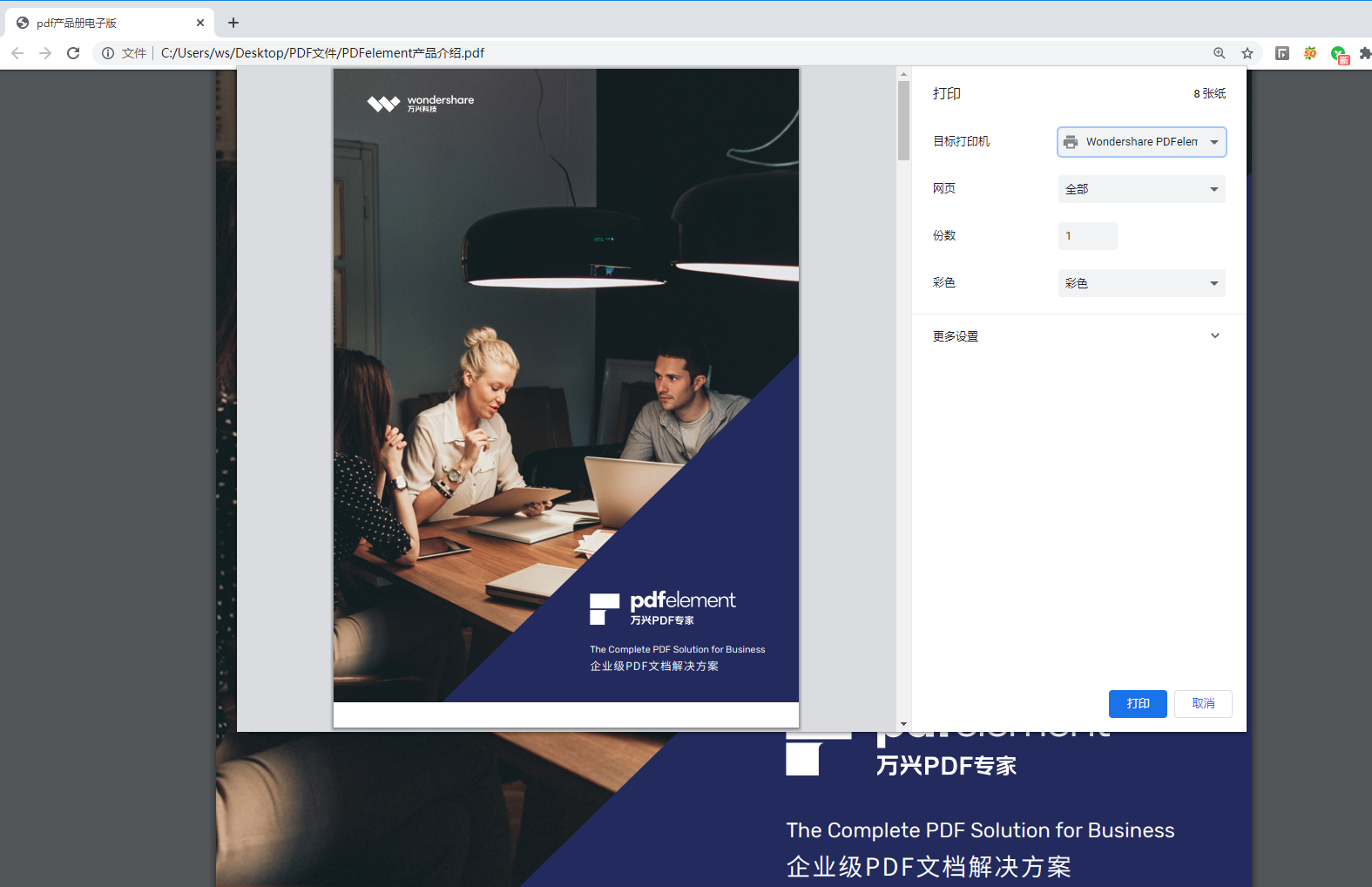This screenshot has height=887, width=1372.
Task: Open the Extensions puzzle piece menu
Action: (1364, 53)
